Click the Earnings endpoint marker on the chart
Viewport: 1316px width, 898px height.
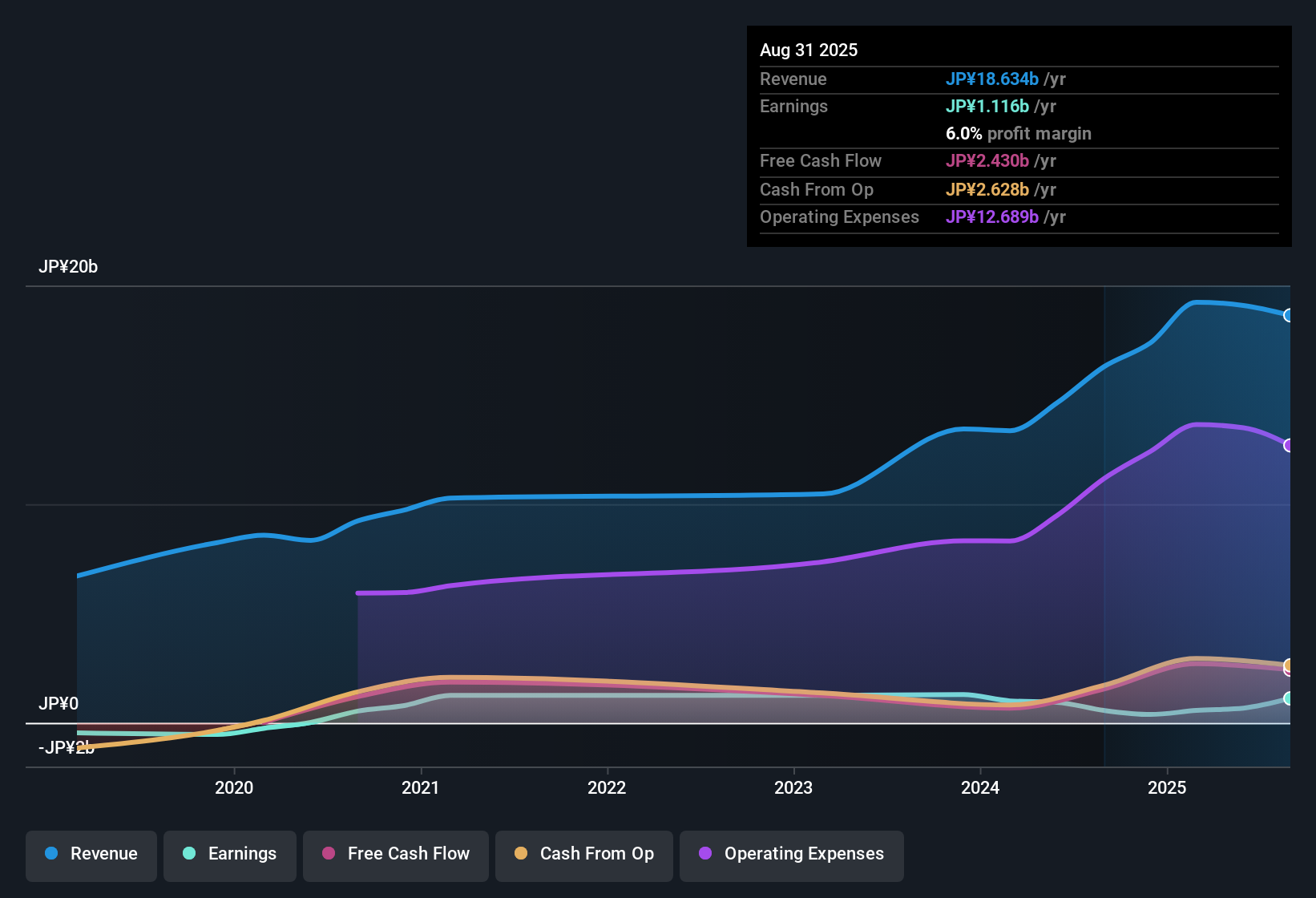(1288, 699)
